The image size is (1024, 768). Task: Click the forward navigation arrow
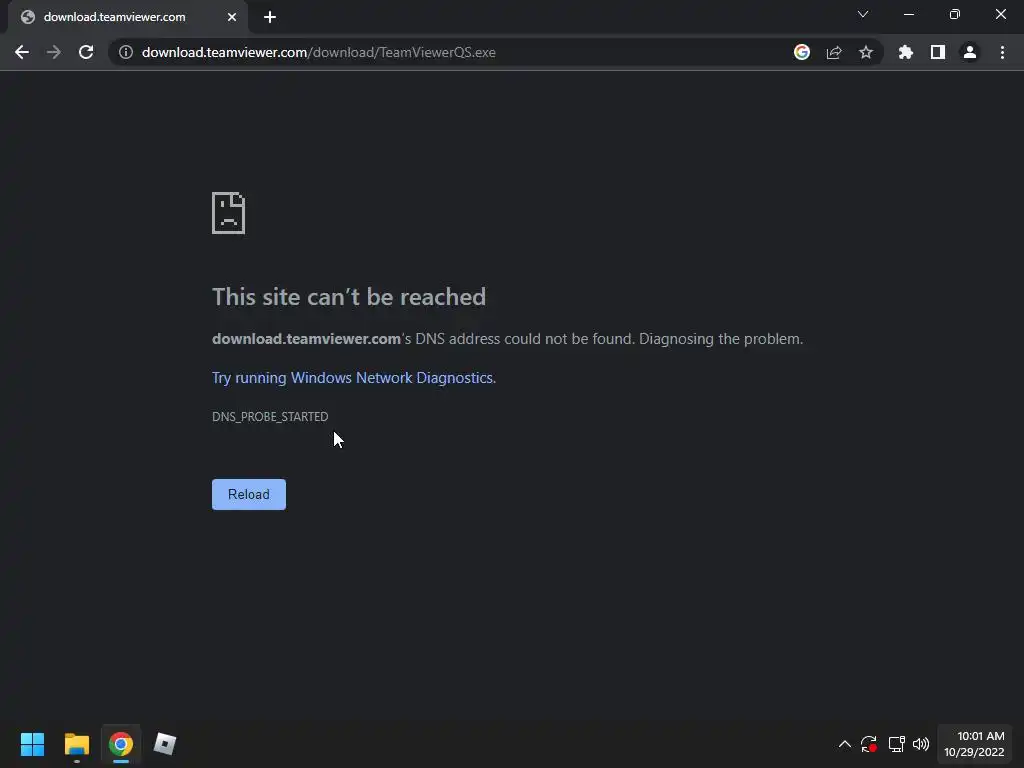point(54,52)
